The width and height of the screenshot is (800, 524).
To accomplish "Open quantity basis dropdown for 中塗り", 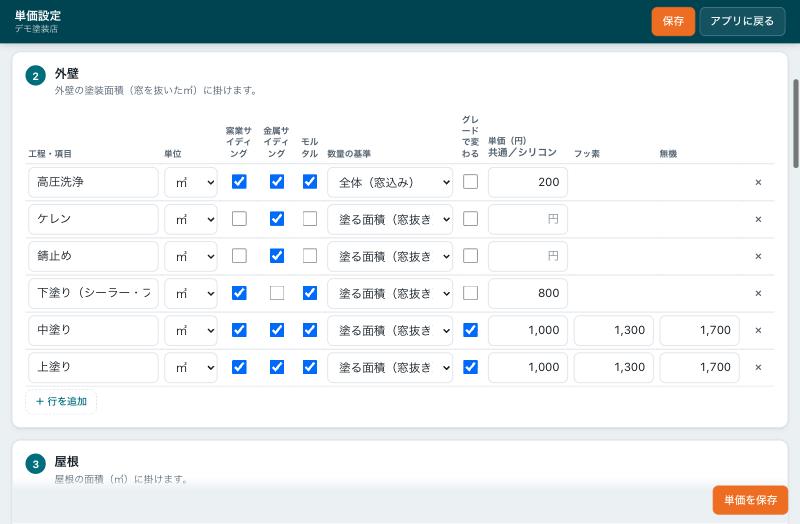I will click(x=390, y=330).
